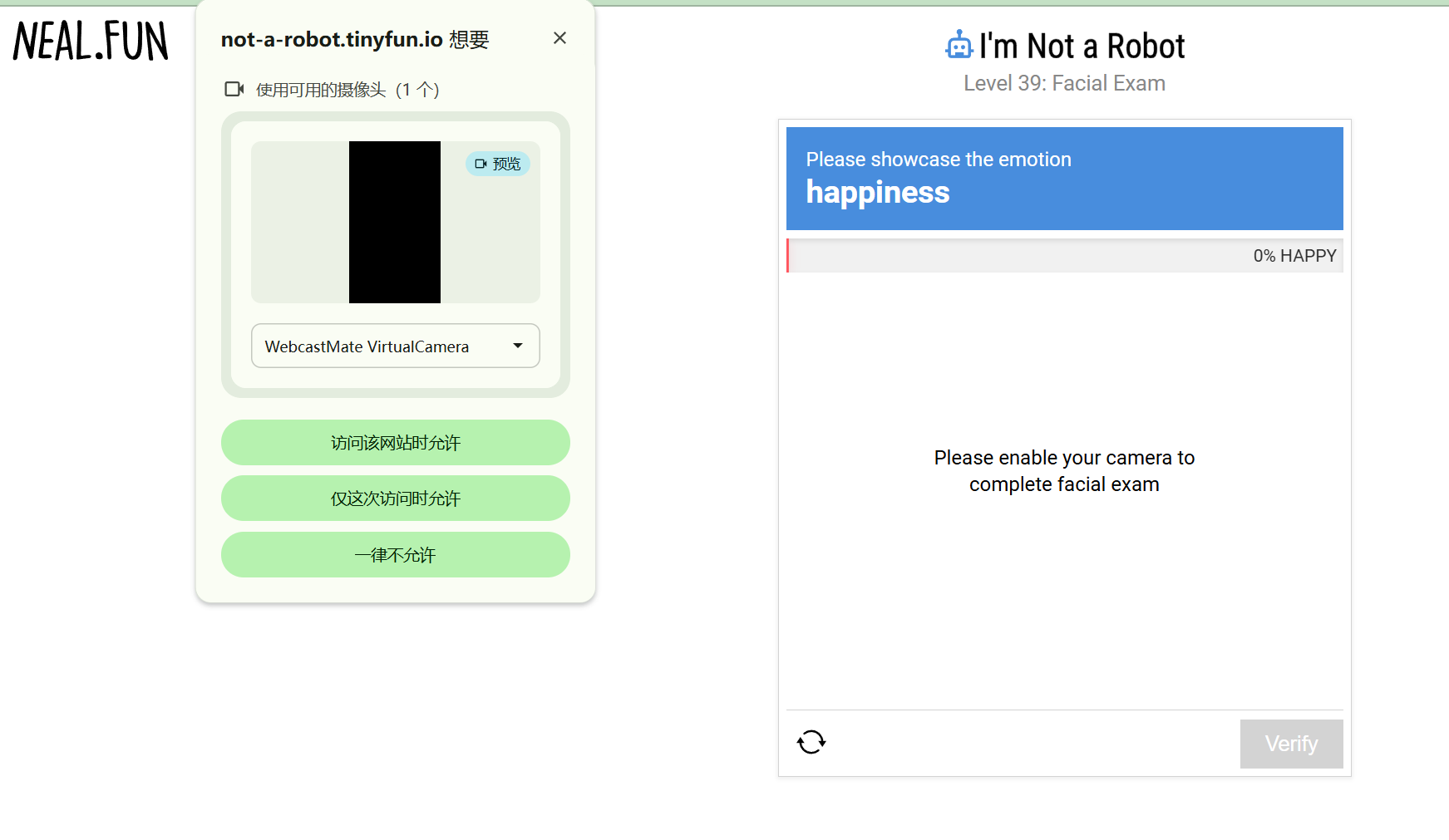The height and width of the screenshot is (840, 1449).
Task: Click the I'm Not a Robot title
Action: click(x=1082, y=47)
